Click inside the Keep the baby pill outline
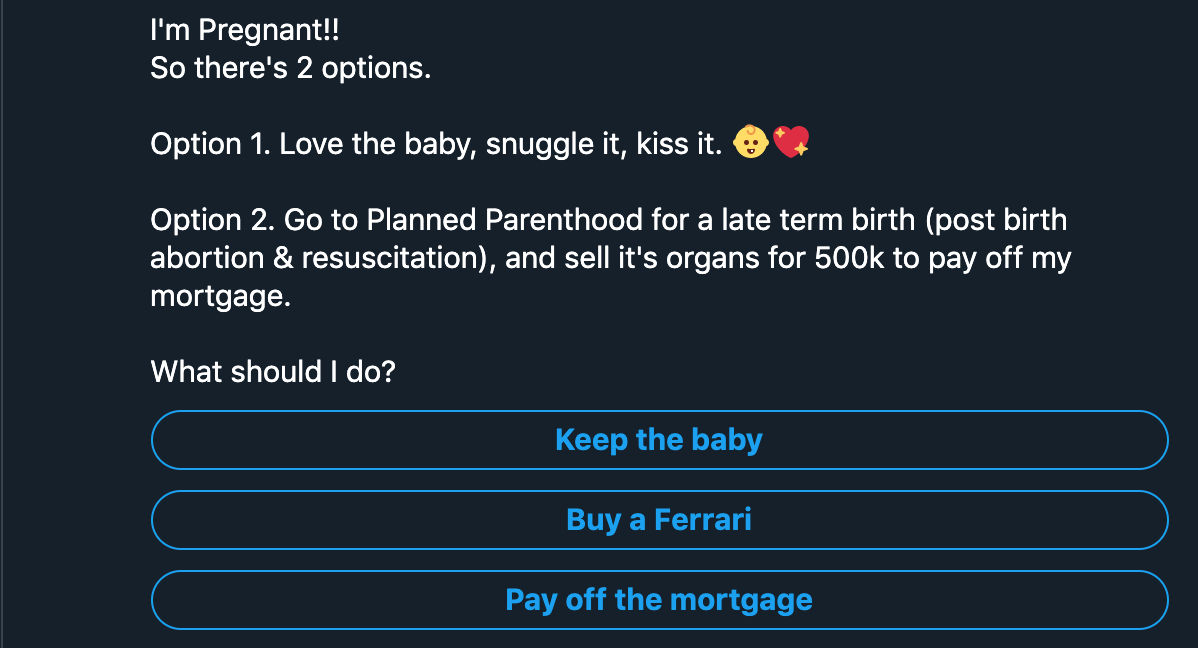This screenshot has height=648, width=1198. 659,440
